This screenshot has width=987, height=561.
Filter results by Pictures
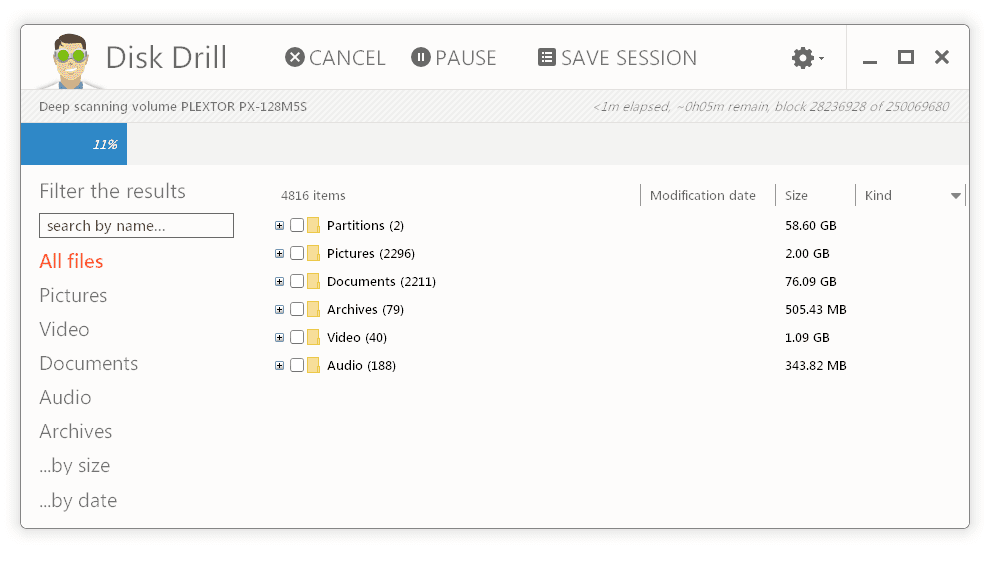(x=73, y=295)
